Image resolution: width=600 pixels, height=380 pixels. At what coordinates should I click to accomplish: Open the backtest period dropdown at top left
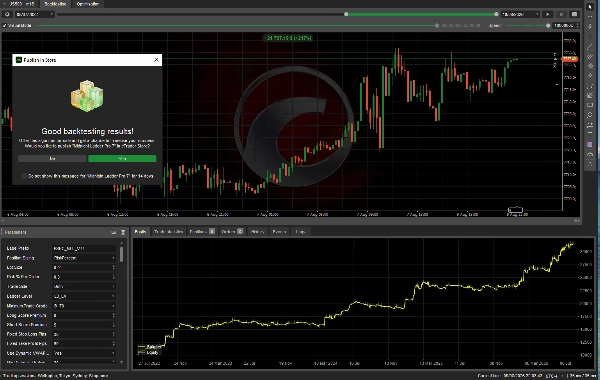[34, 14]
